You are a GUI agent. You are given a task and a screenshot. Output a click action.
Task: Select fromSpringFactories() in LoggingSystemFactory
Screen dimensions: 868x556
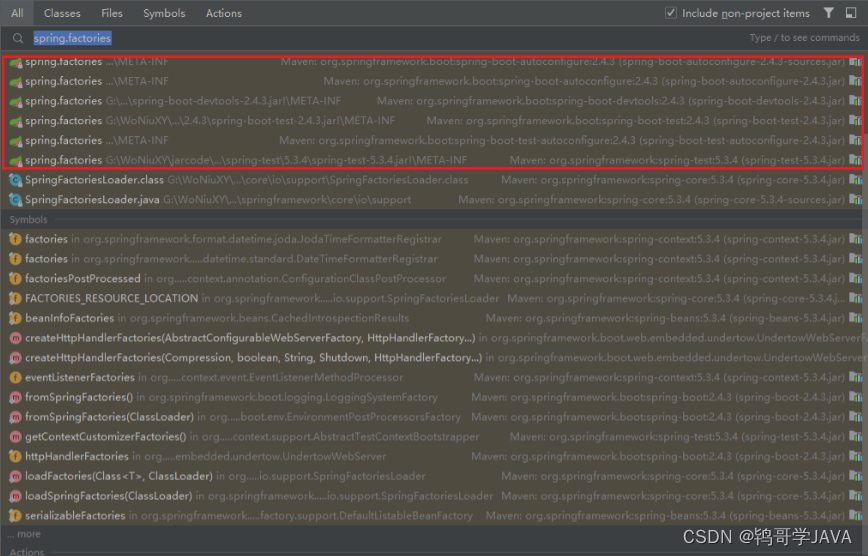coord(434,397)
